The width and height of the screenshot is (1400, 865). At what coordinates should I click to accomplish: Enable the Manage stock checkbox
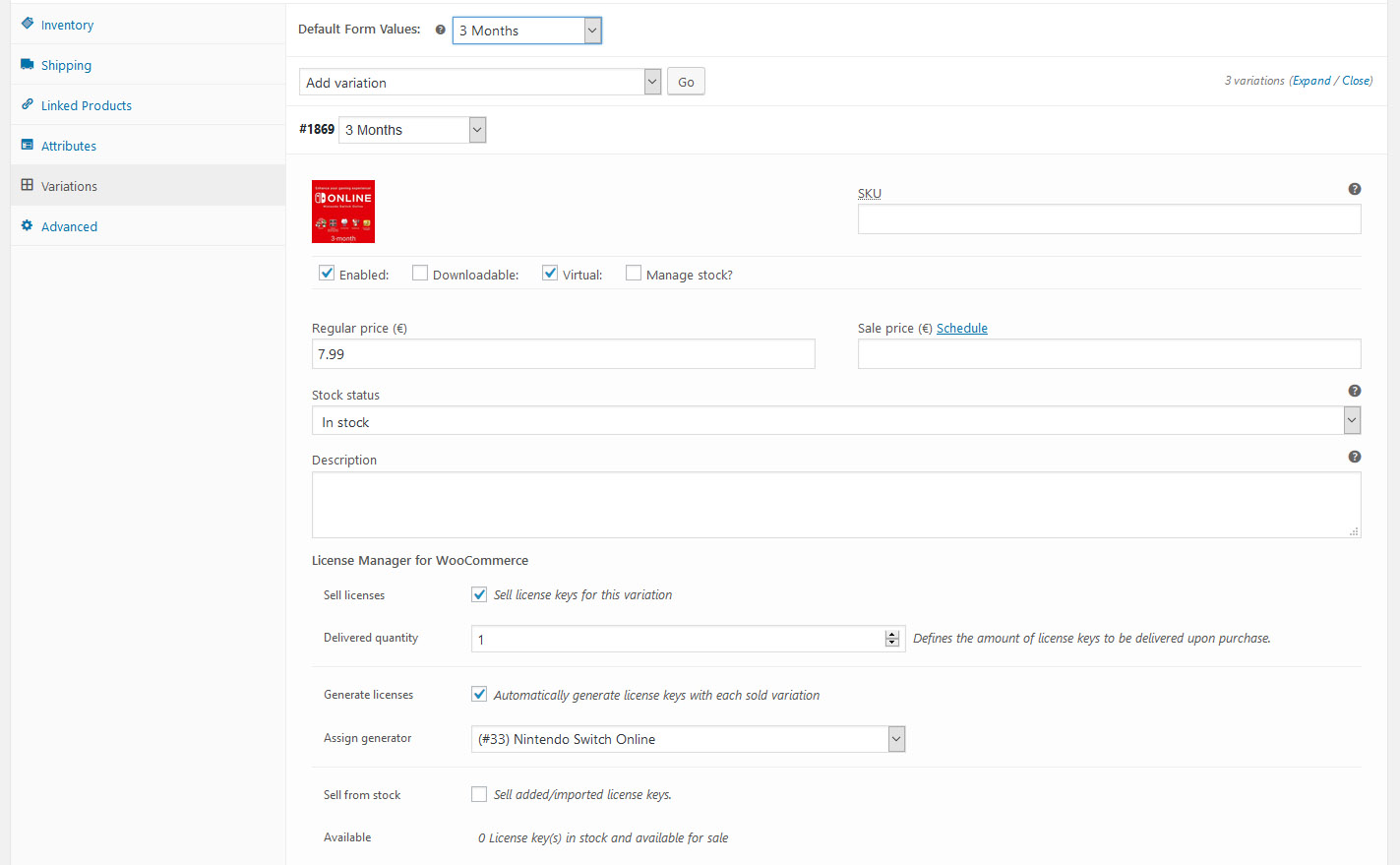point(634,274)
